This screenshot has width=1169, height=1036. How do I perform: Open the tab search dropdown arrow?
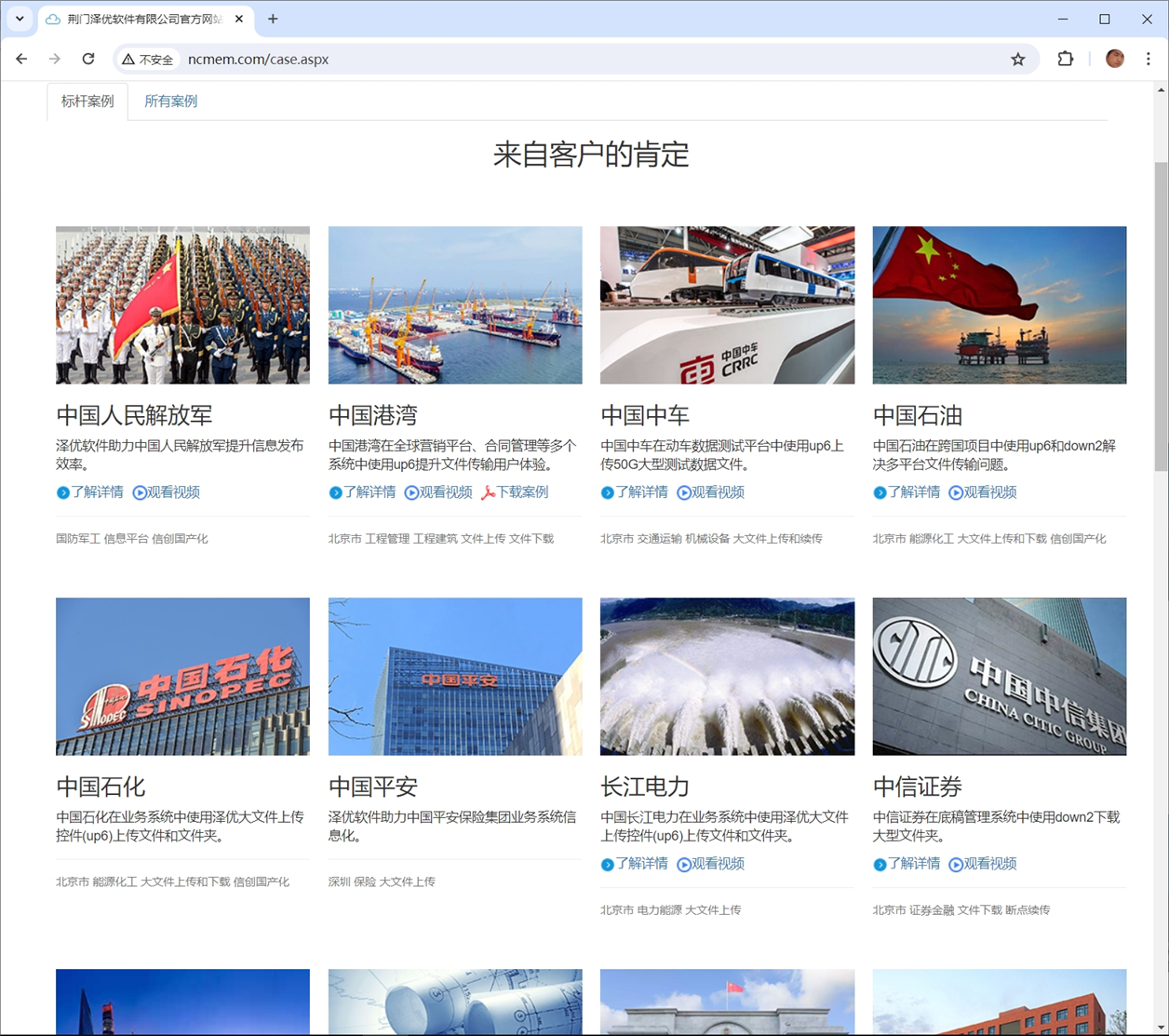[x=20, y=19]
